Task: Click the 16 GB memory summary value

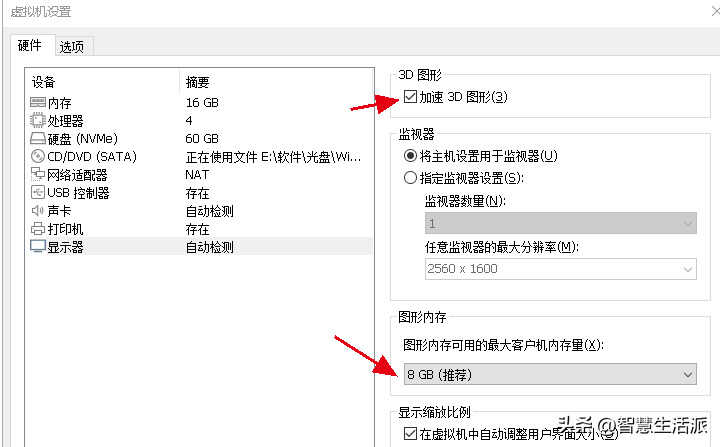Action: click(x=202, y=102)
